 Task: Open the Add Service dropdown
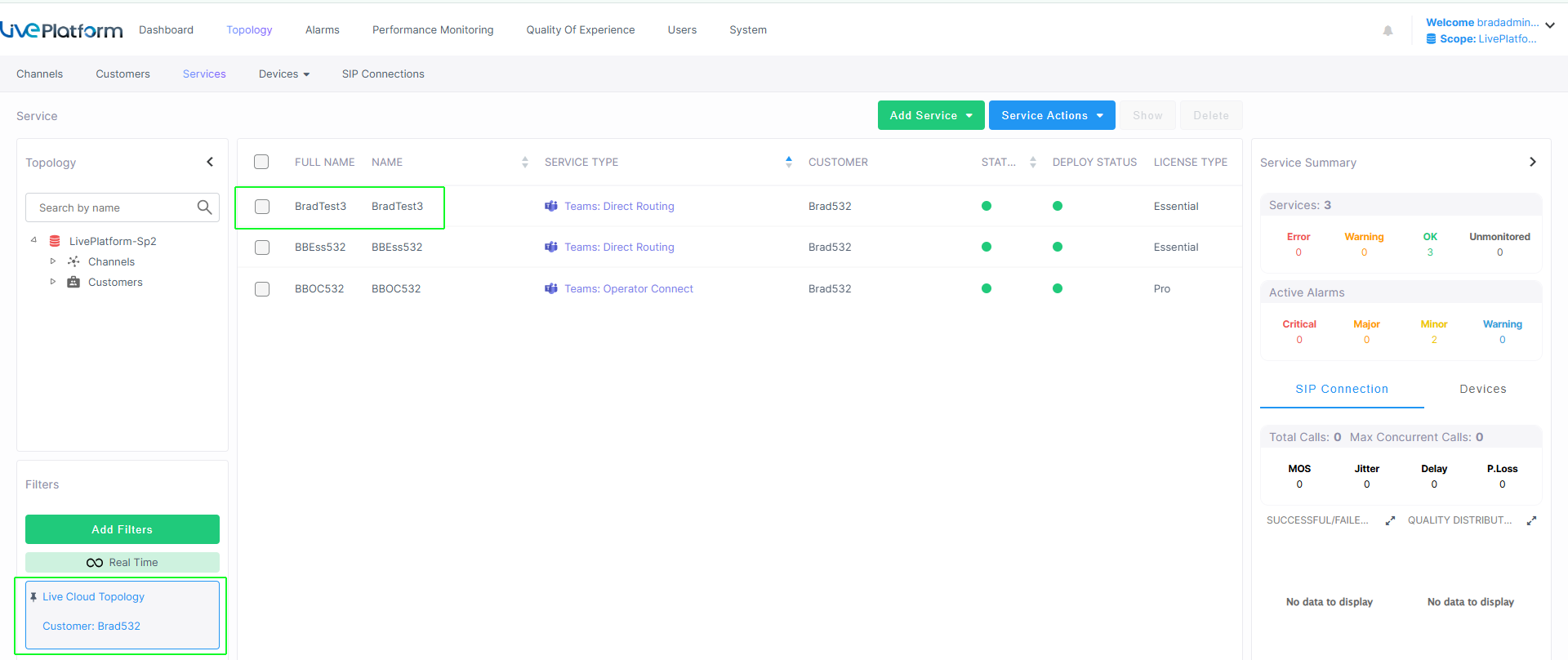[x=930, y=115]
